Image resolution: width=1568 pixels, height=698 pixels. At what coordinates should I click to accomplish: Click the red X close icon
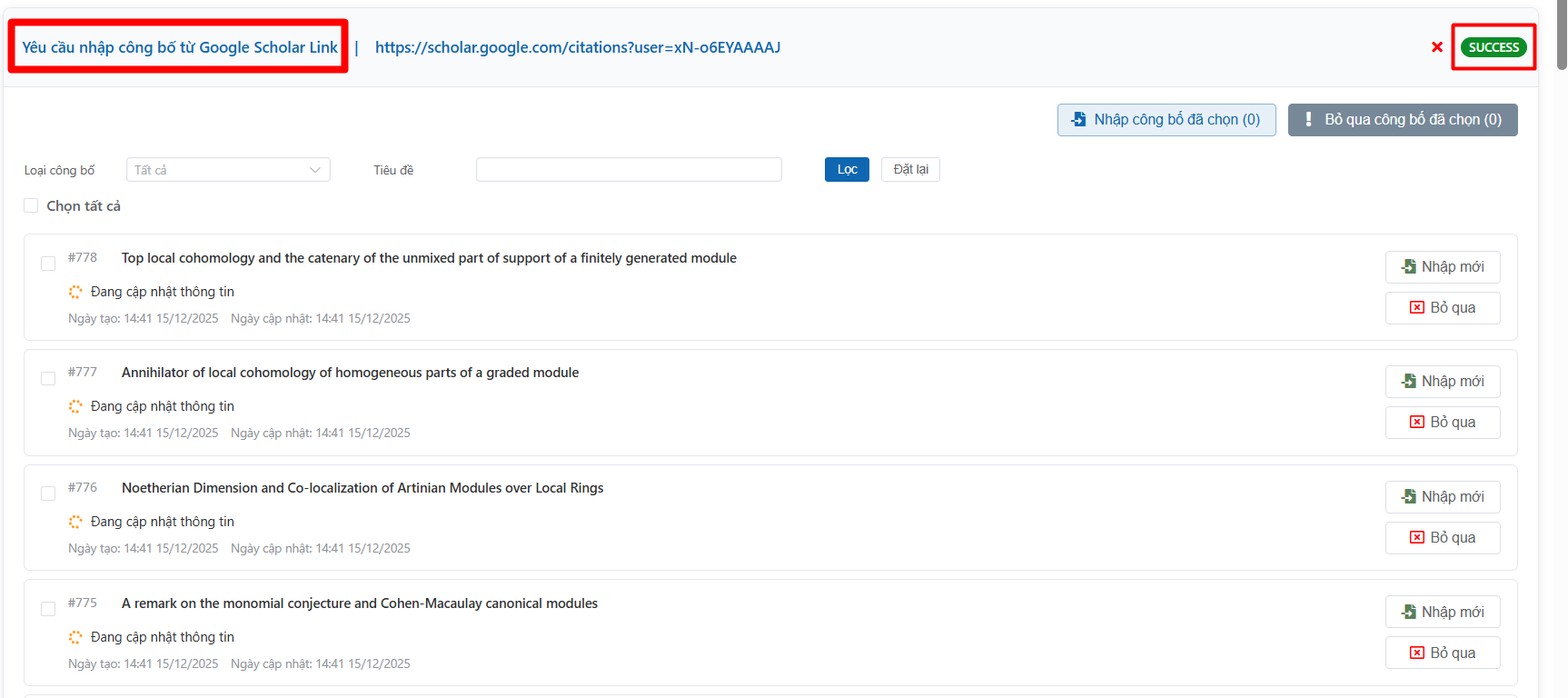(1437, 47)
